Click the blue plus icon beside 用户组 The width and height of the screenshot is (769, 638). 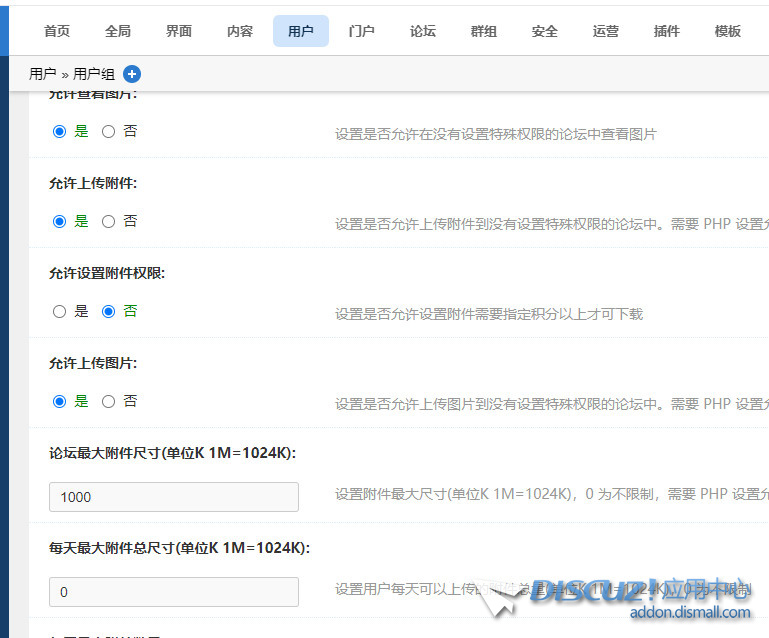point(132,74)
